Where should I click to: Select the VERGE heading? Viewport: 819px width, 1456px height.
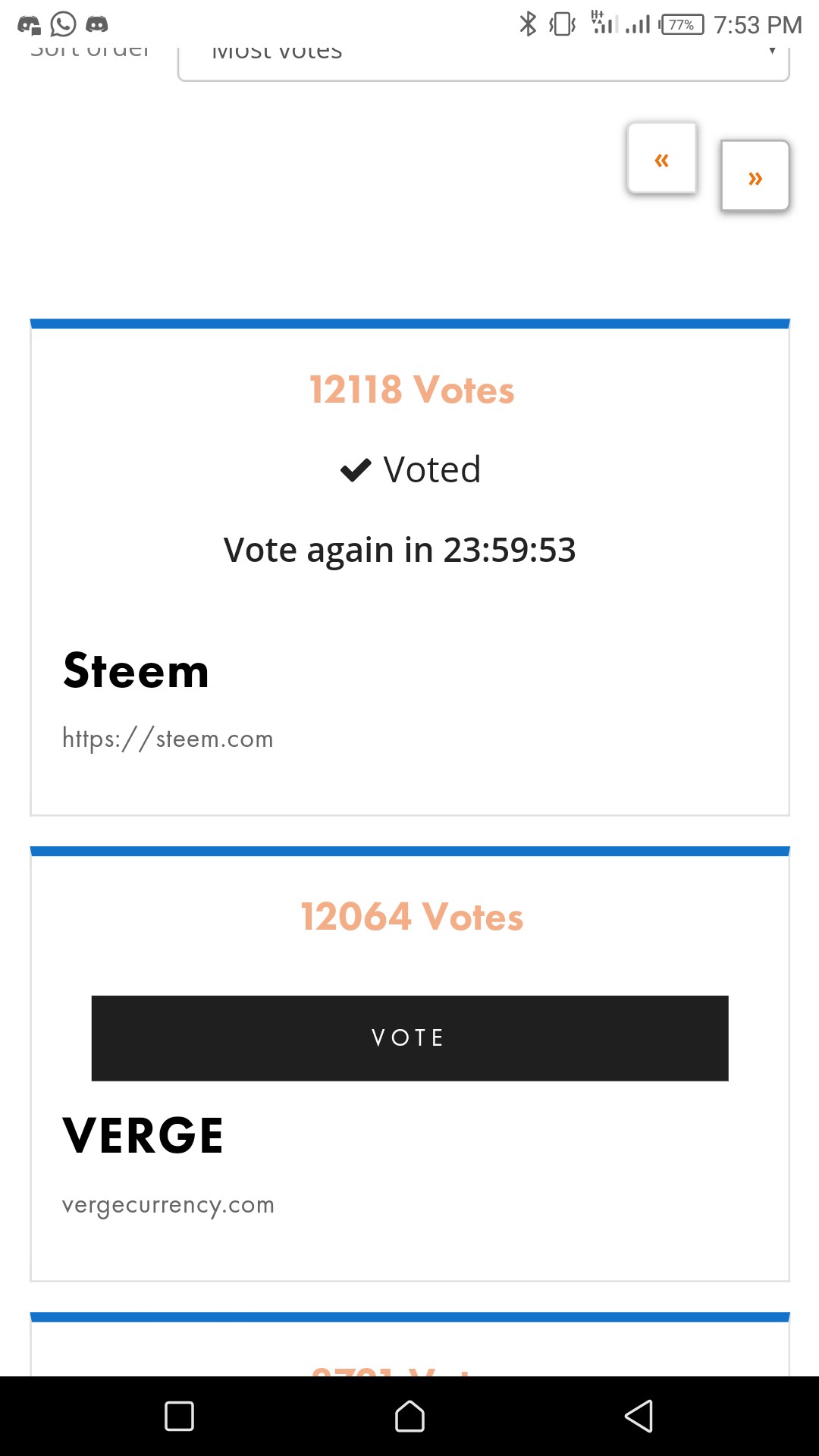[143, 1135]
